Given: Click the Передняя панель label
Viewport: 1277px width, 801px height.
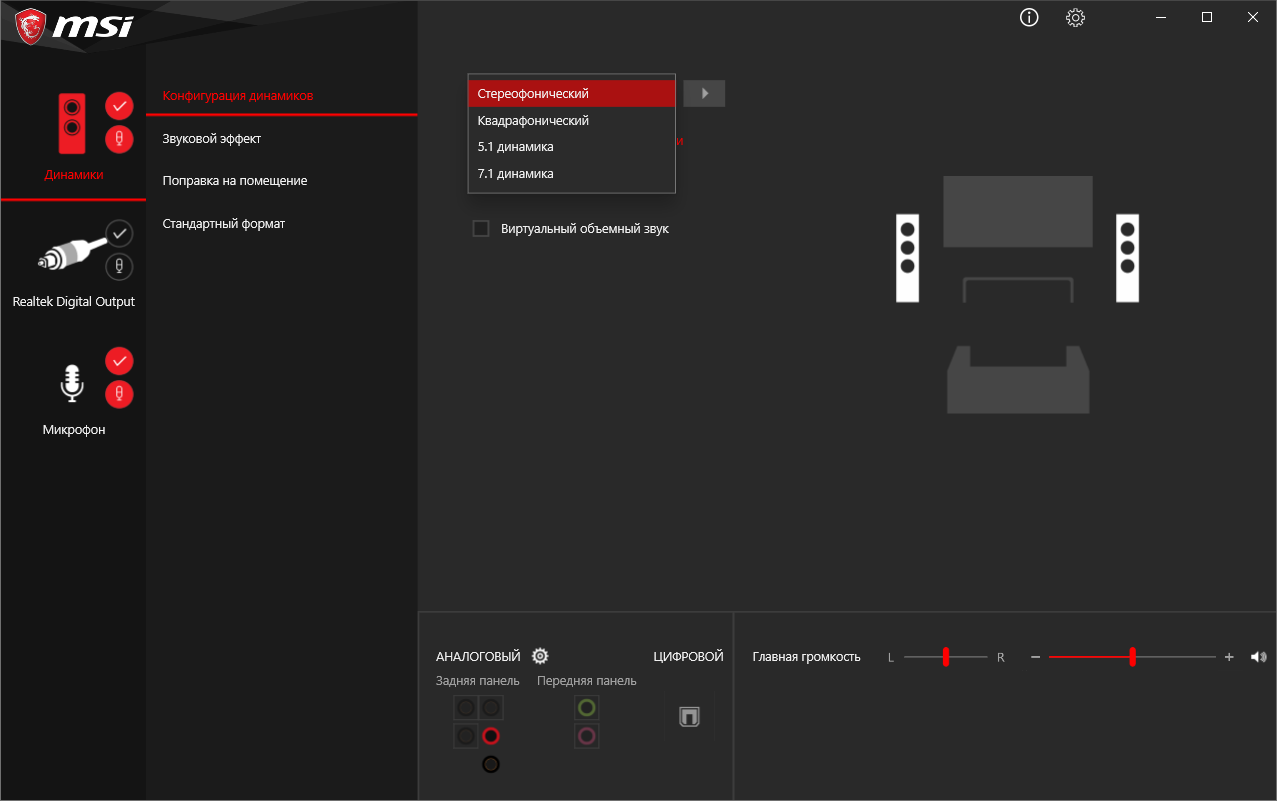Looking at the screenshot, I should [587, 681].
